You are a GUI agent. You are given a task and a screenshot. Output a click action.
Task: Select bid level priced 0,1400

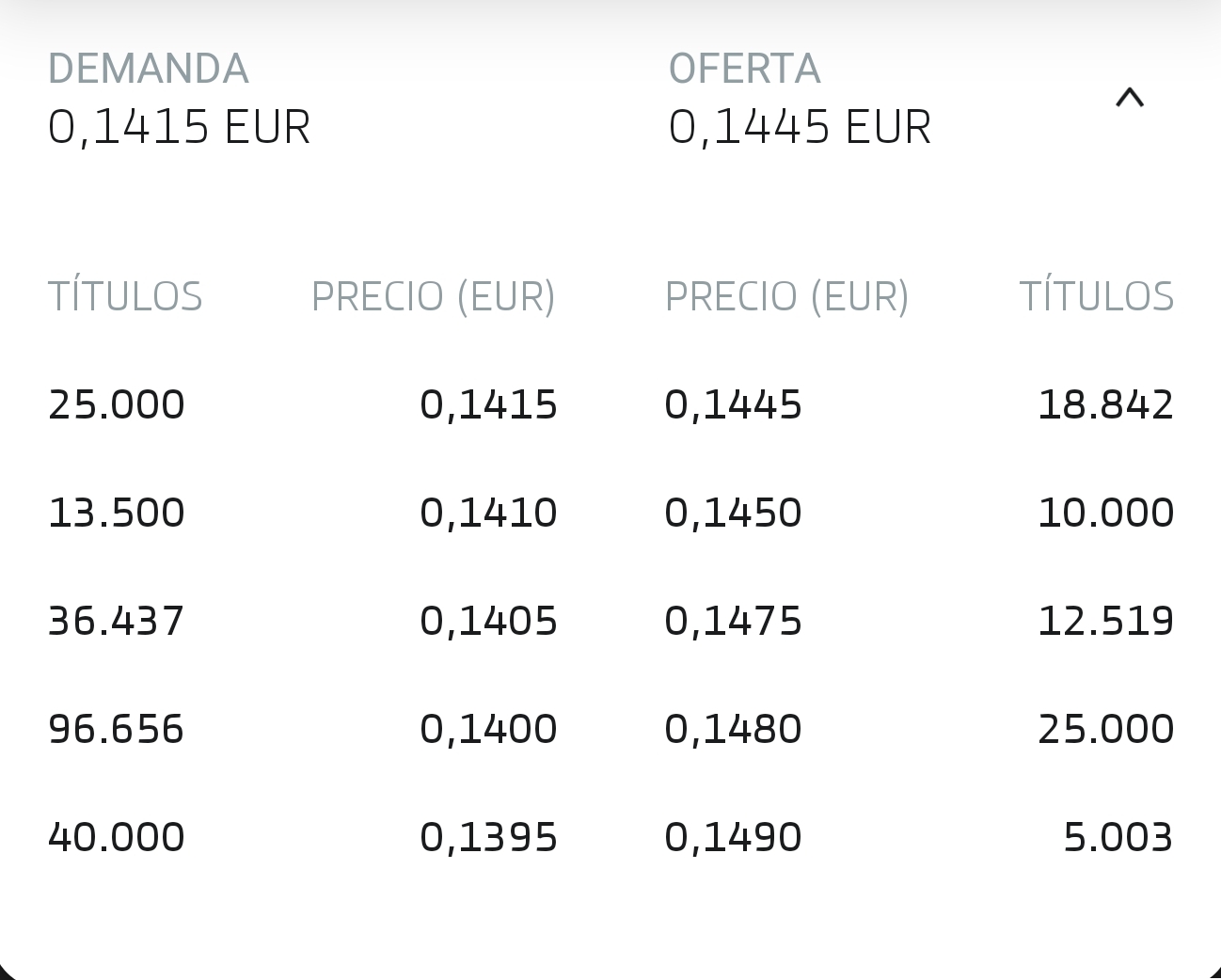pos(489,728)
